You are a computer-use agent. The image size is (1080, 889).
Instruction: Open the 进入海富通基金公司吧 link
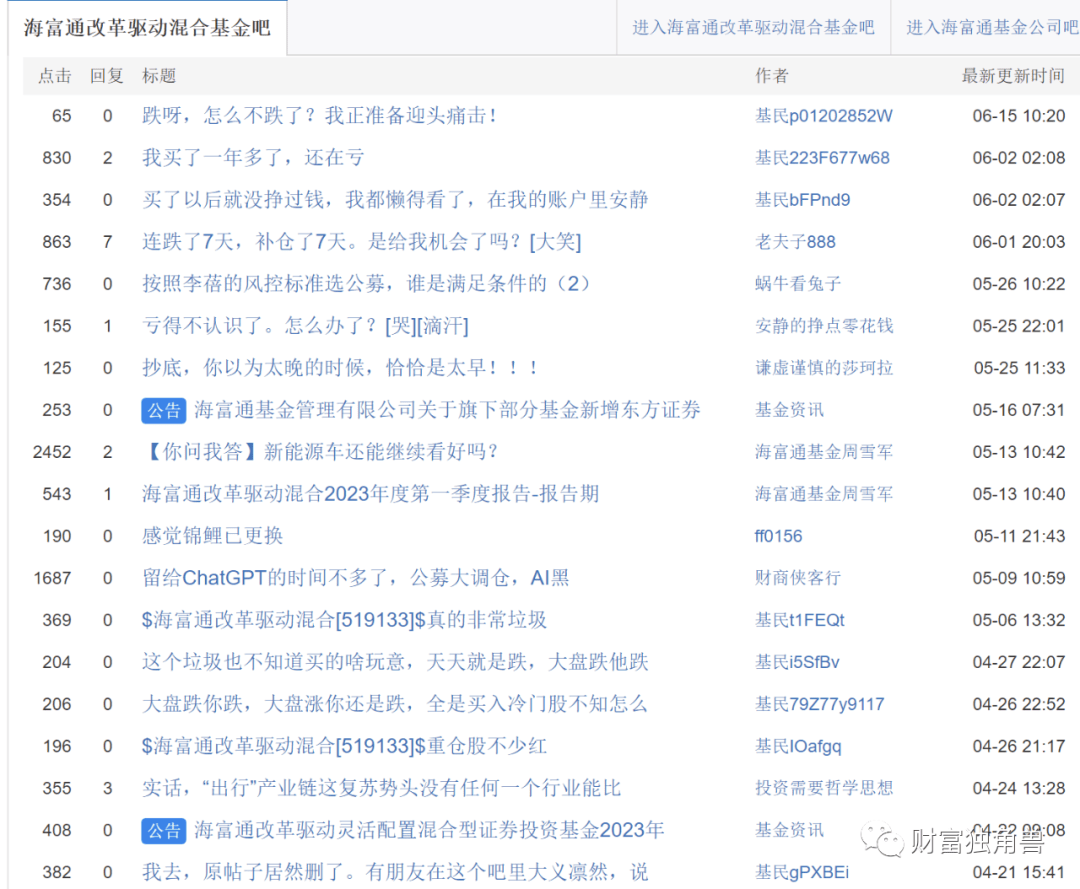click(x=992, y=28)
